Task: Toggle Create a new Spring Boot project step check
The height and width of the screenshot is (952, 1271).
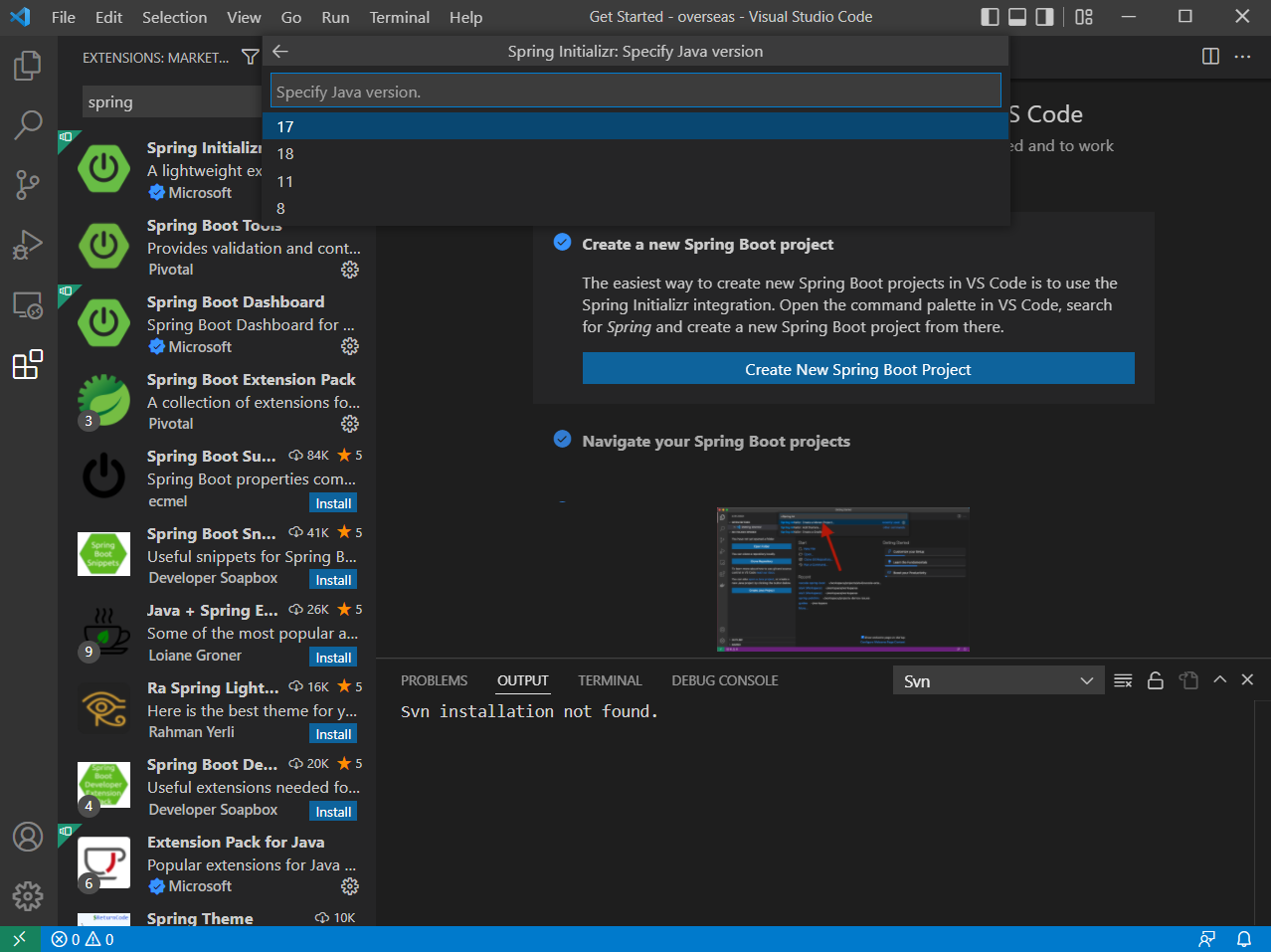Action: tap(562, 242)
